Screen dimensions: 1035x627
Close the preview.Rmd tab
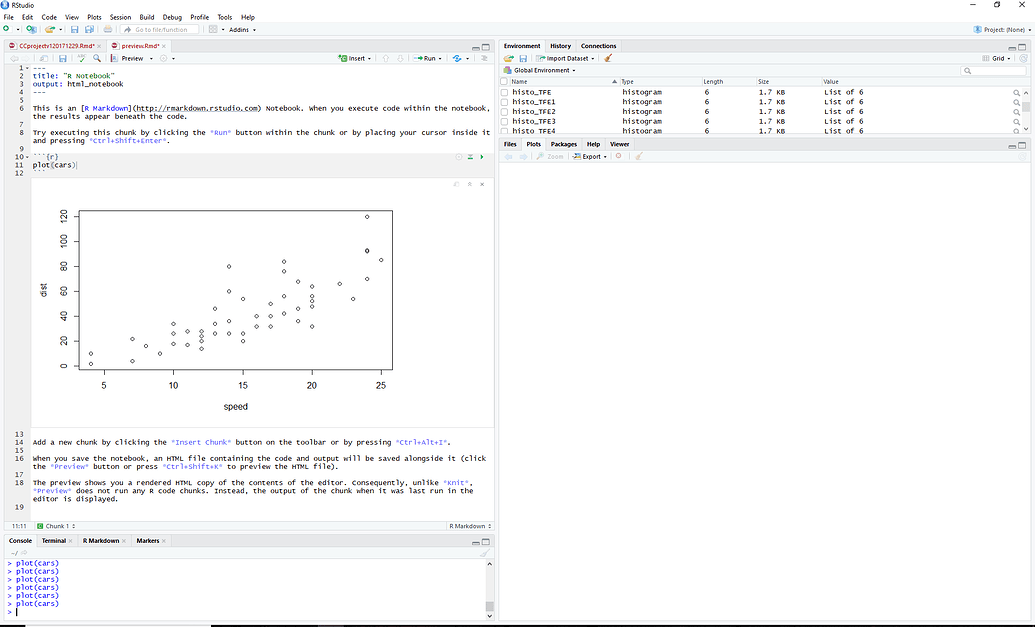pos(164,46)
